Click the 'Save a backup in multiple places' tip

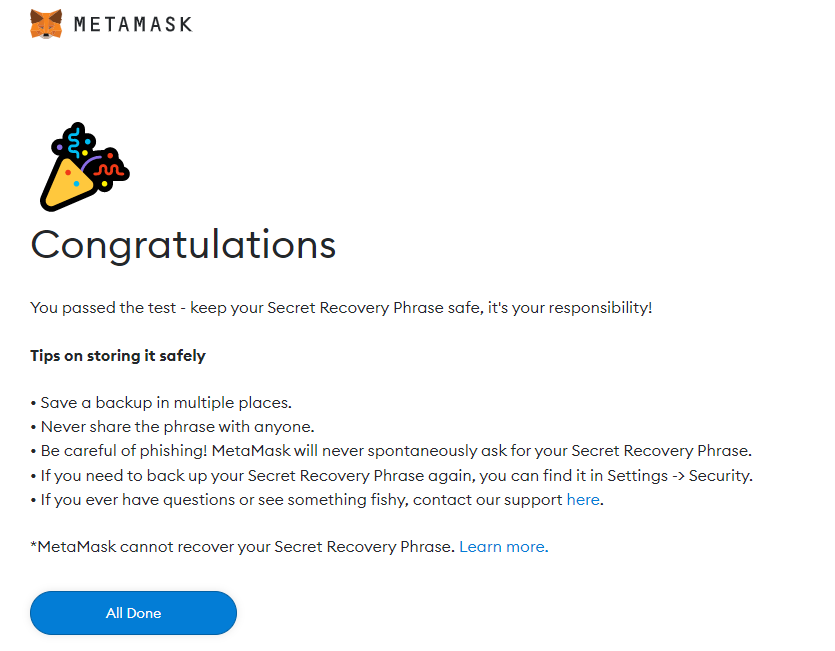[161, 403]
